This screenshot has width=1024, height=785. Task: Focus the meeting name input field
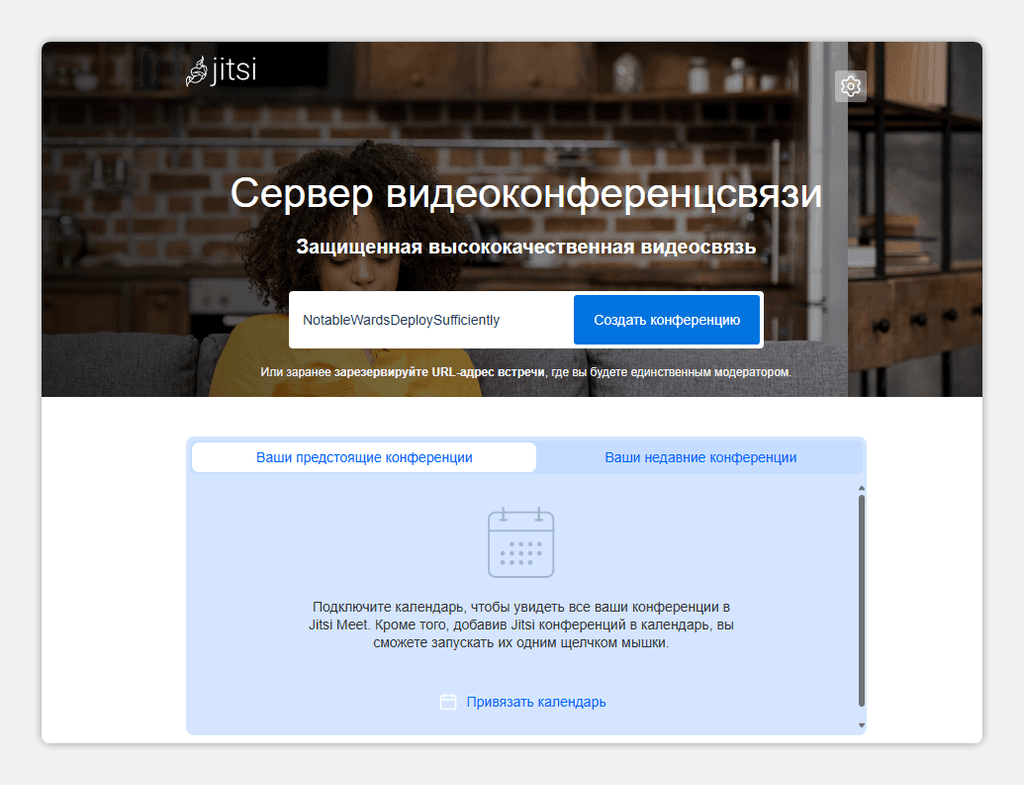tap(430, 319)
